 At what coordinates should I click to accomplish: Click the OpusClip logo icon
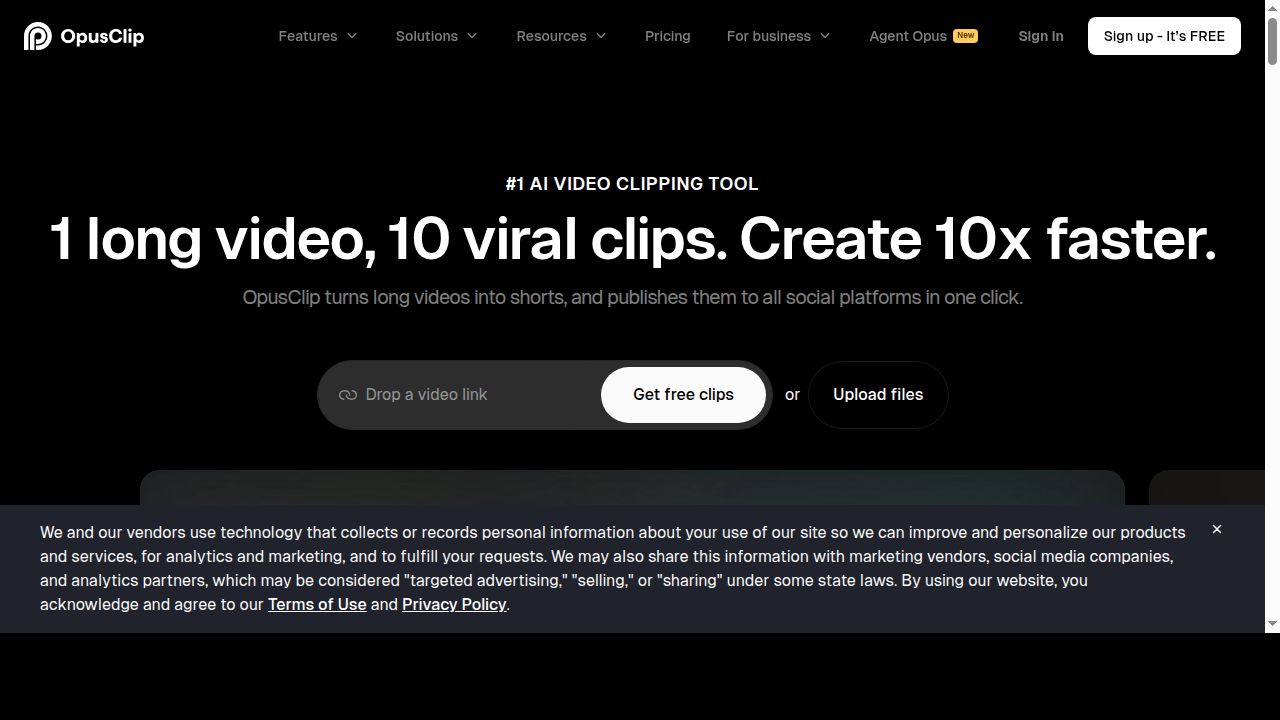[38, 36]
